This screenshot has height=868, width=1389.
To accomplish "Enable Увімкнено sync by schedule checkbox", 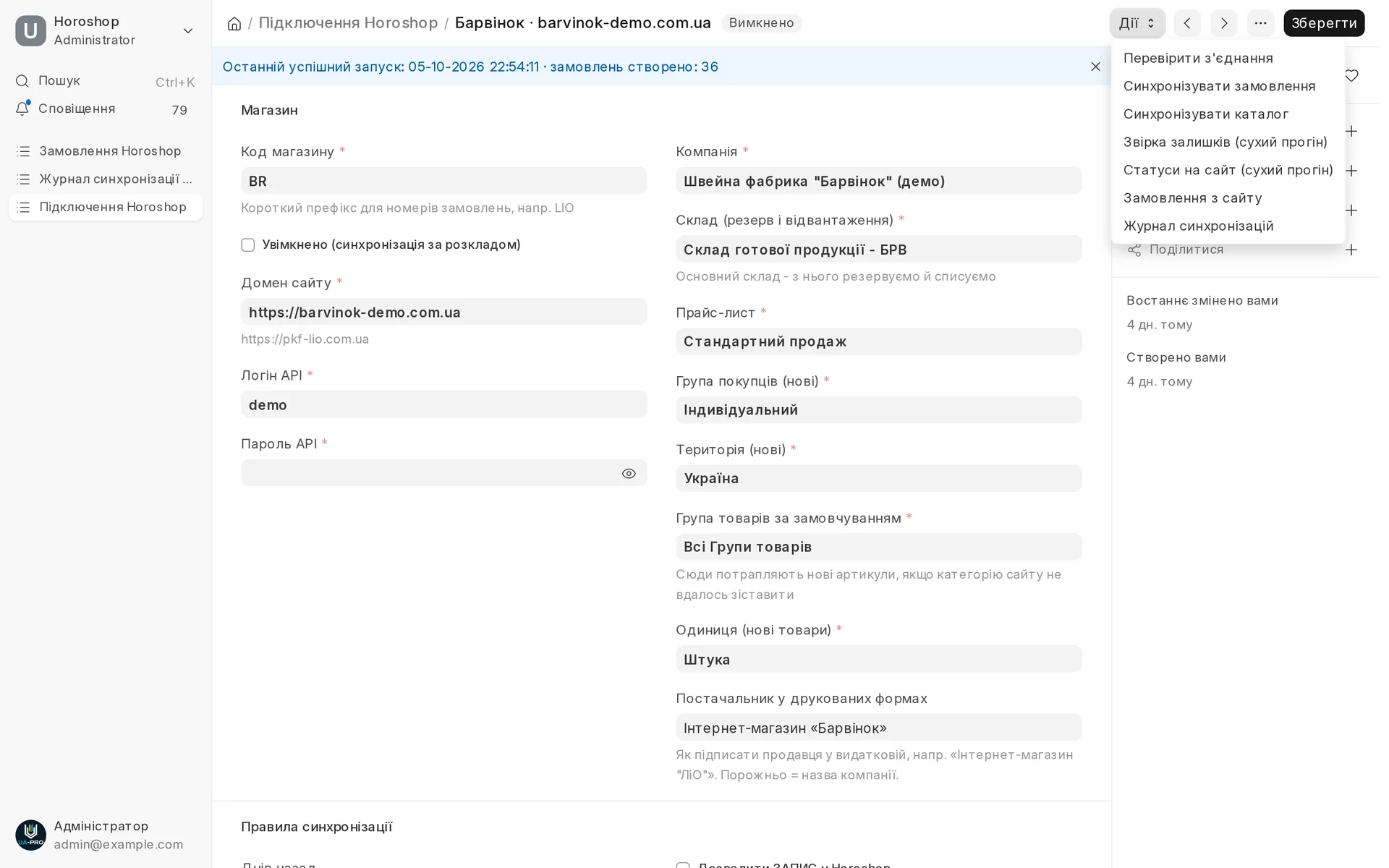I will [248, 245].
